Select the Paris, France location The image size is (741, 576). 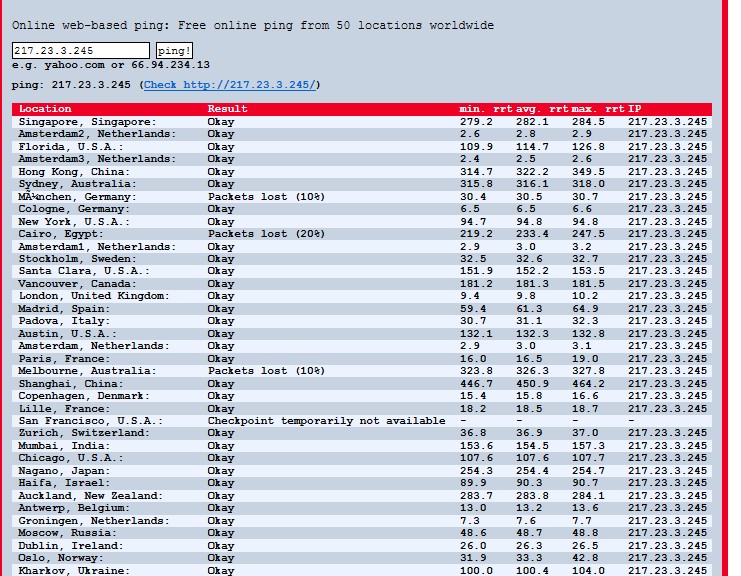(64, 359)
